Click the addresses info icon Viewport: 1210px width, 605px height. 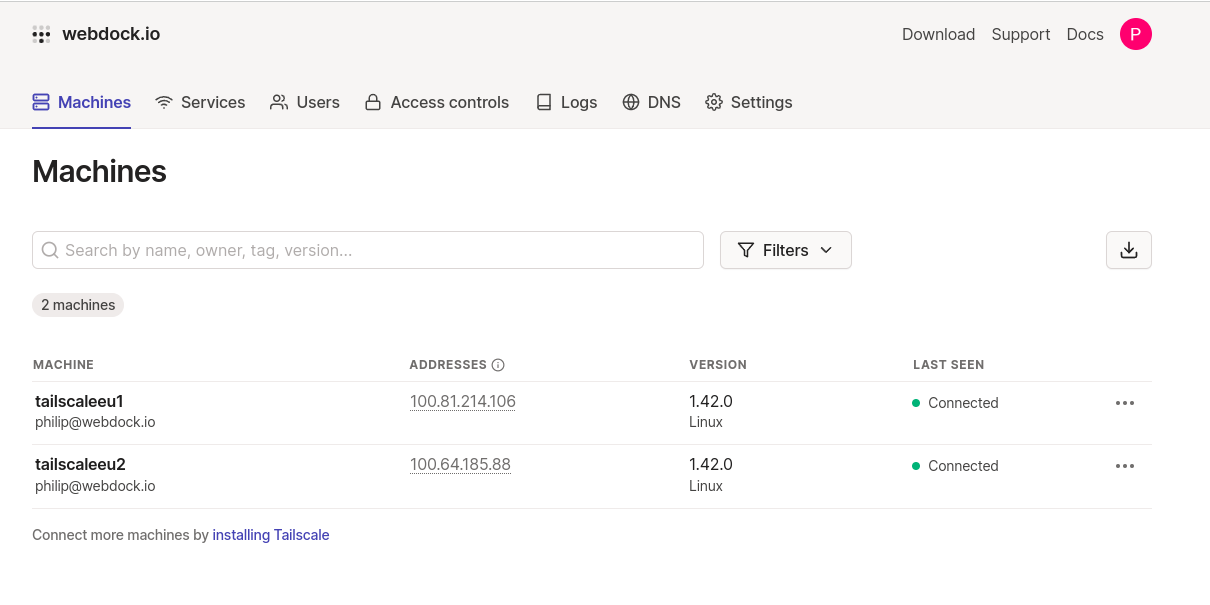(498, 365)
